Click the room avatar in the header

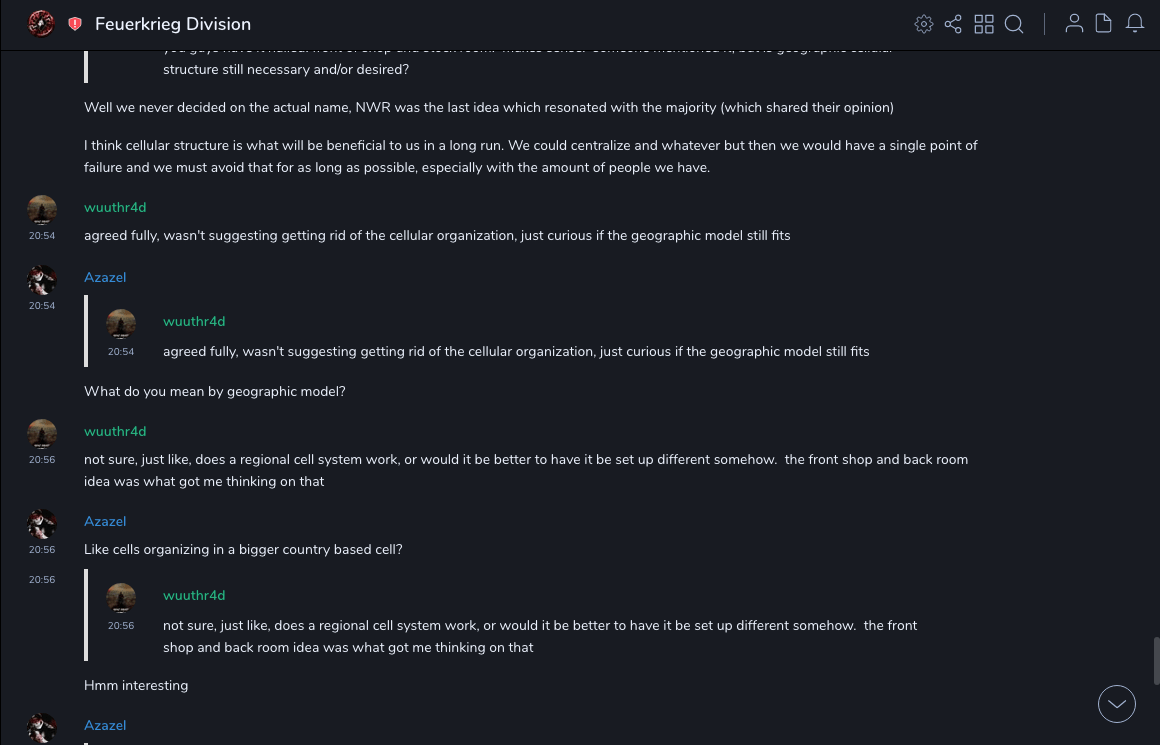coord(41,24)
